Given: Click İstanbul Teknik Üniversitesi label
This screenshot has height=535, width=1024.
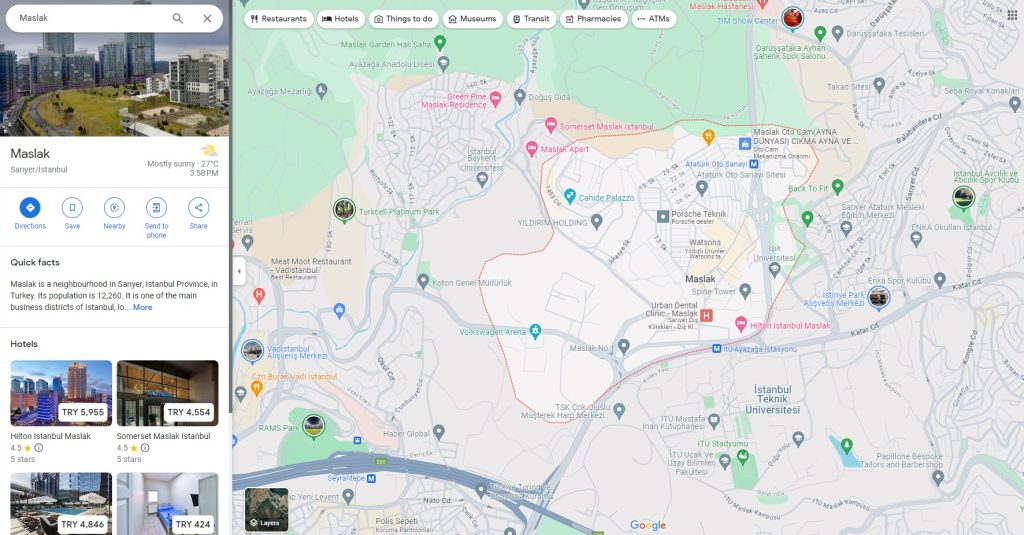Looking at the screenshot, I should (x=773, y=399).
